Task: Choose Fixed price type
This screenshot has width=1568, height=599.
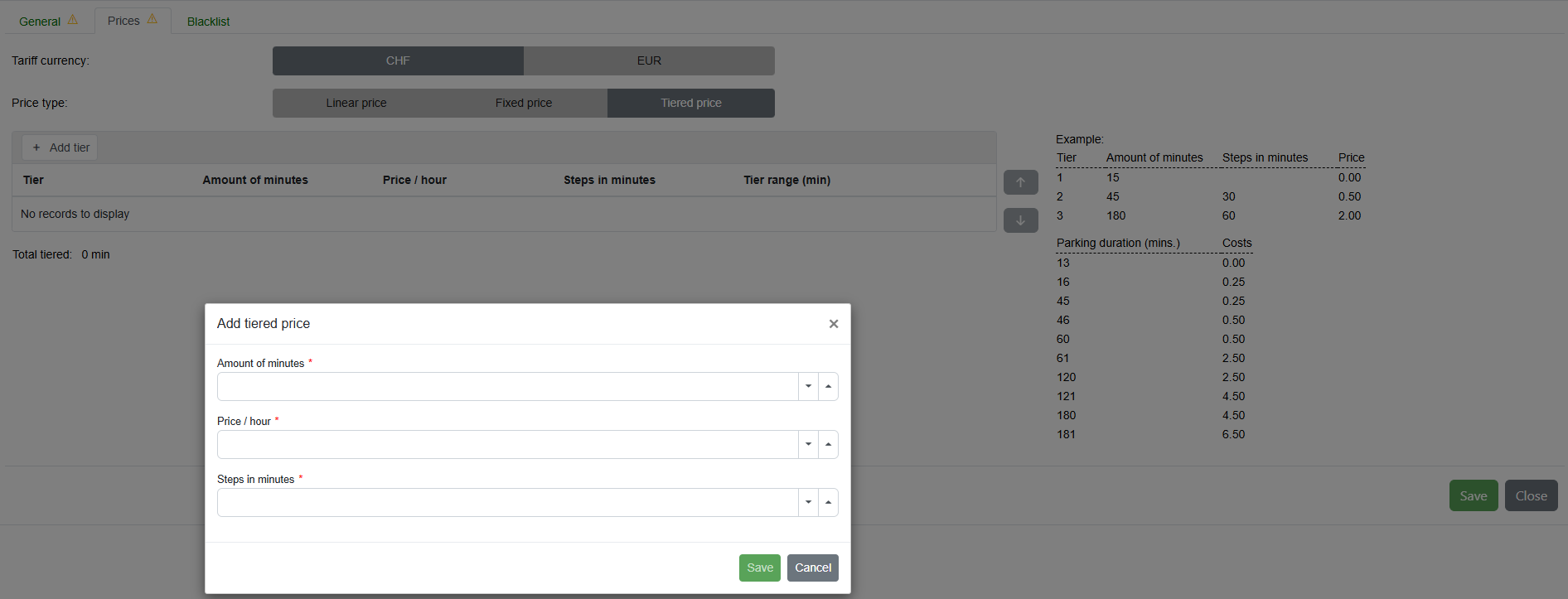Action: coord(524,103)
